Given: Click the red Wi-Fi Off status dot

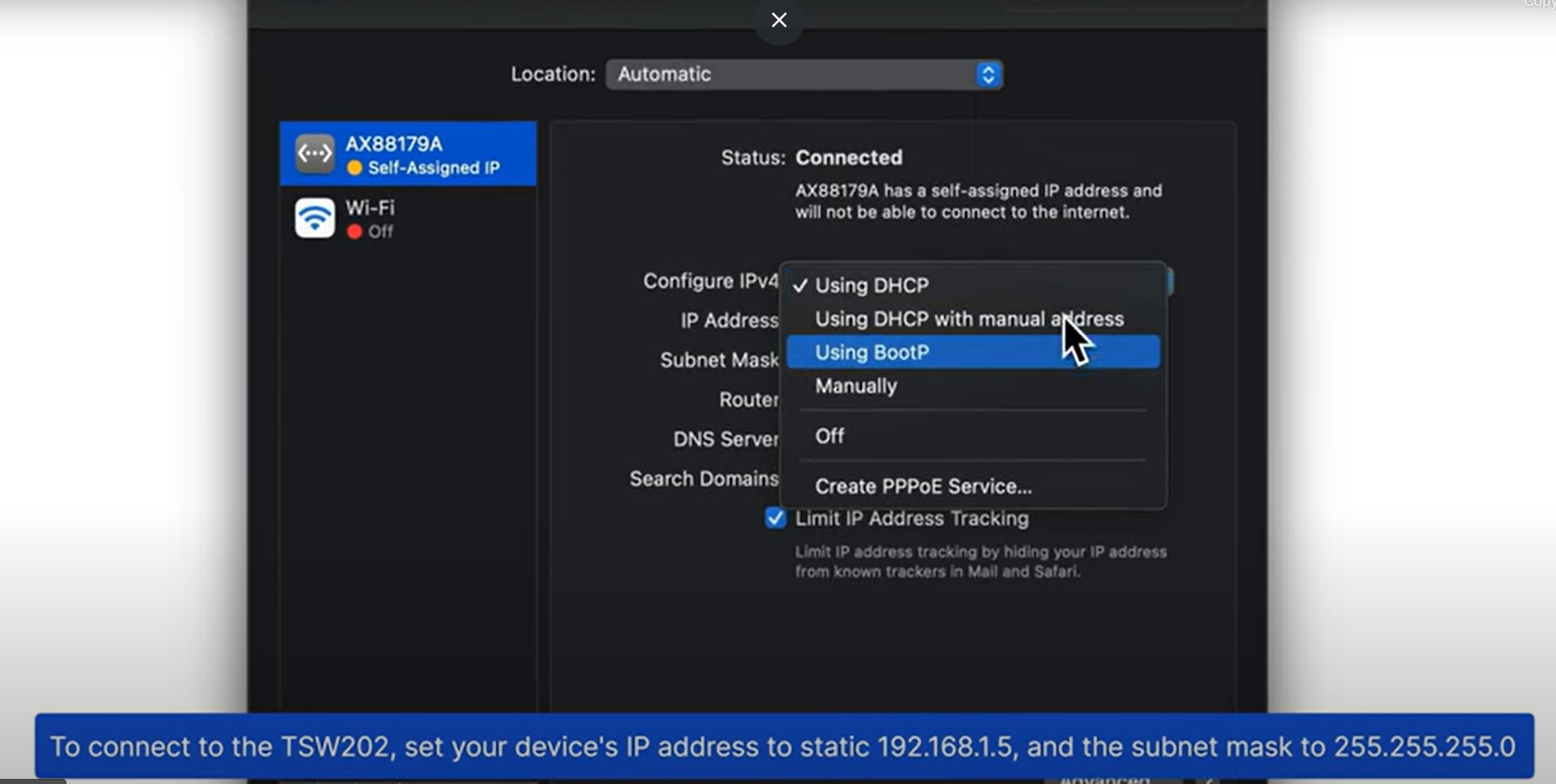Looking at the screenshot, I should (x=354, y=232).
